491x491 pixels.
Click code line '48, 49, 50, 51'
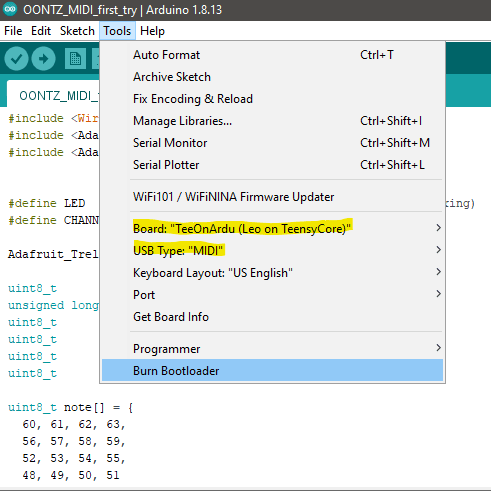tap(71, 475)
